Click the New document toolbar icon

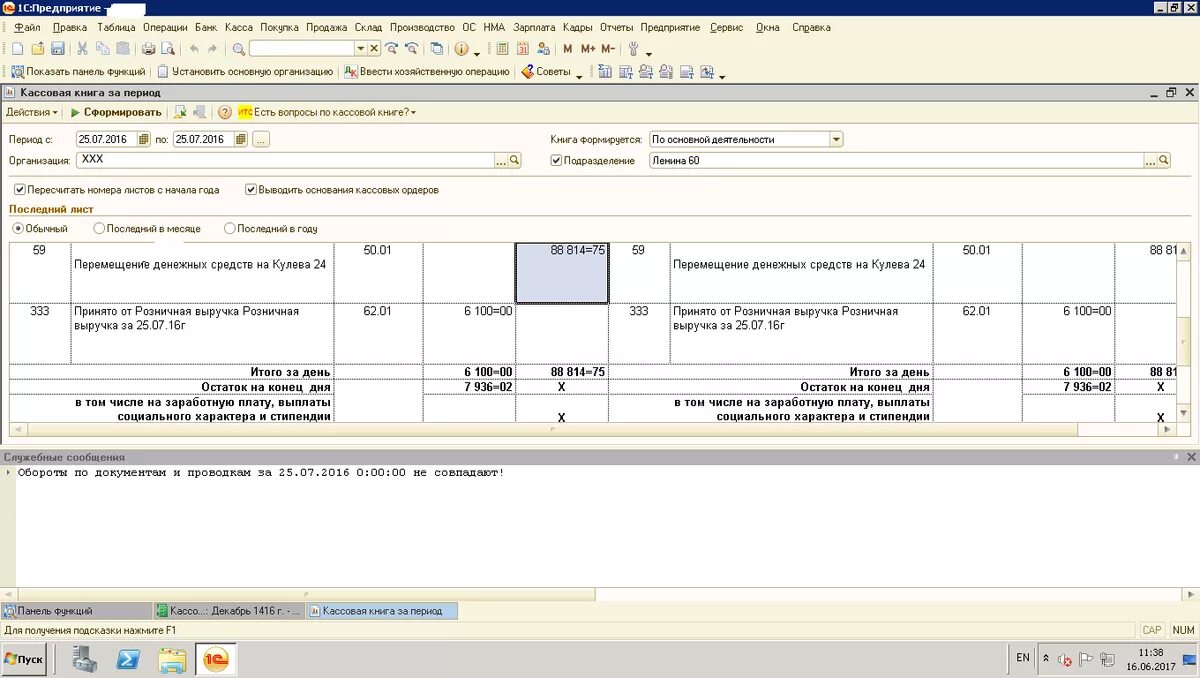point(18,48)
